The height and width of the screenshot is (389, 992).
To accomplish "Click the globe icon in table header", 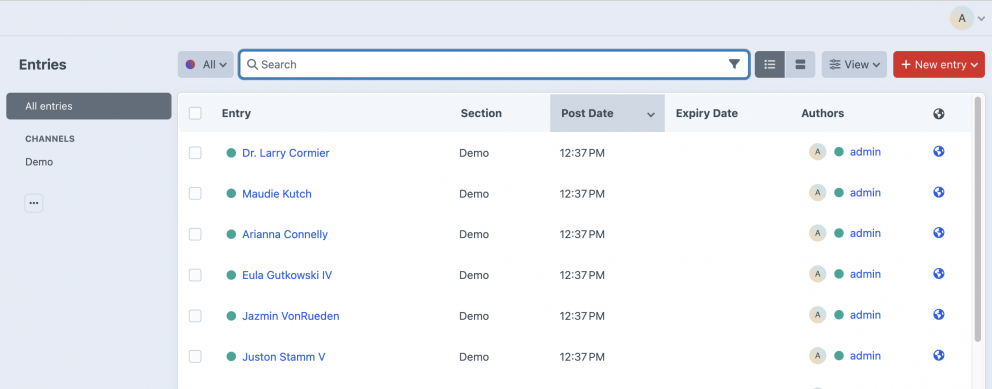I will click(939, 114).
